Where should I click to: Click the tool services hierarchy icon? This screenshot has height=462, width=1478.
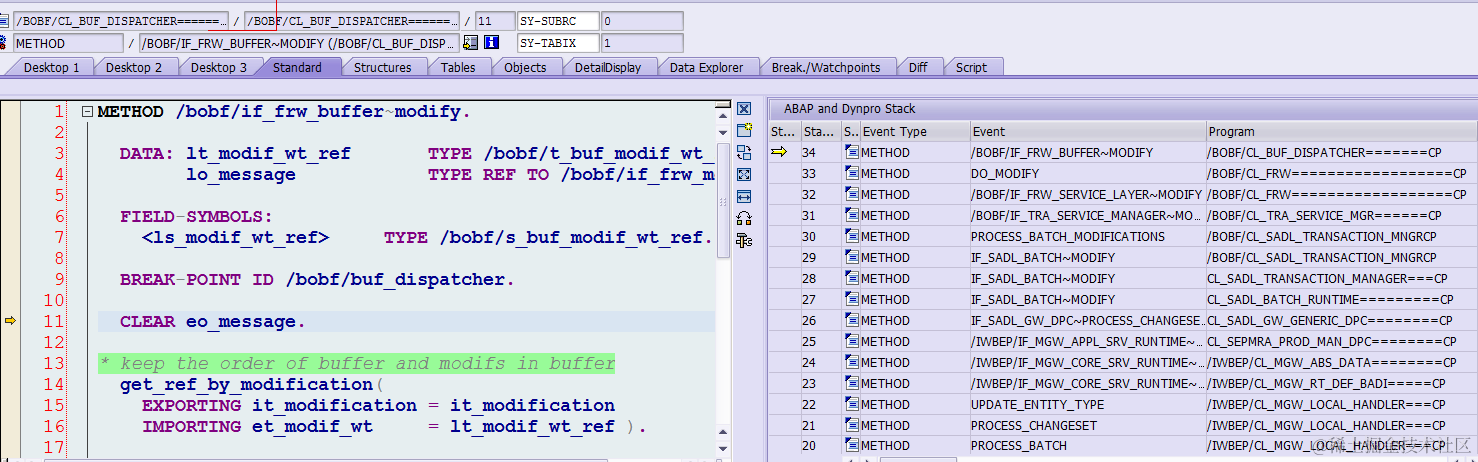[743, 240]
